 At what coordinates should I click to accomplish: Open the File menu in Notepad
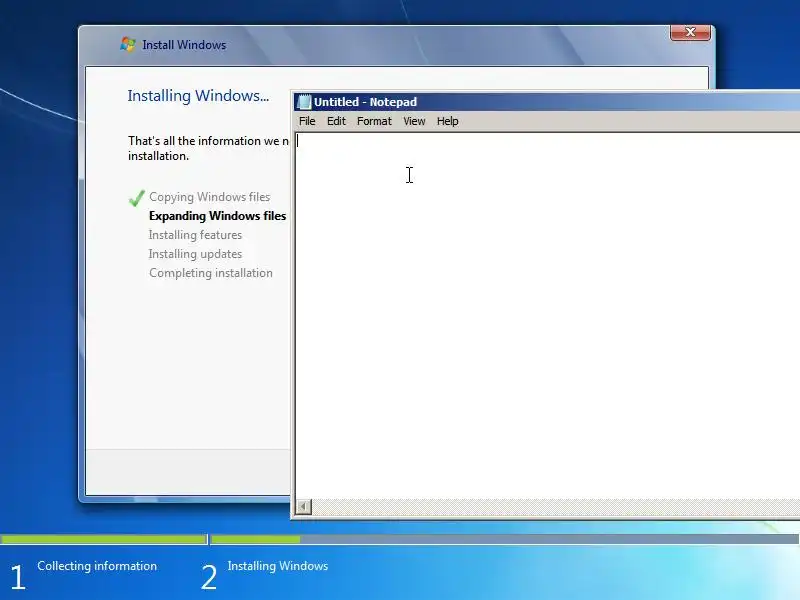307,121
